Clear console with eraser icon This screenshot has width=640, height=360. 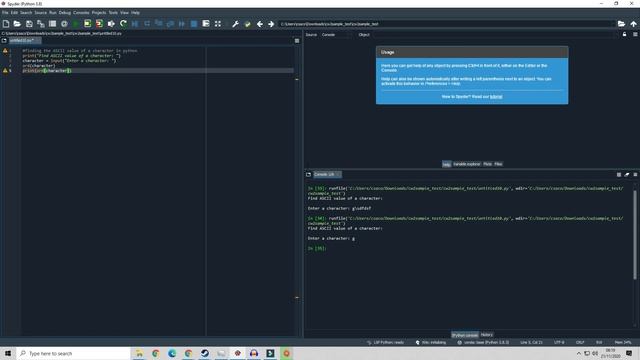tap(627, 174)
